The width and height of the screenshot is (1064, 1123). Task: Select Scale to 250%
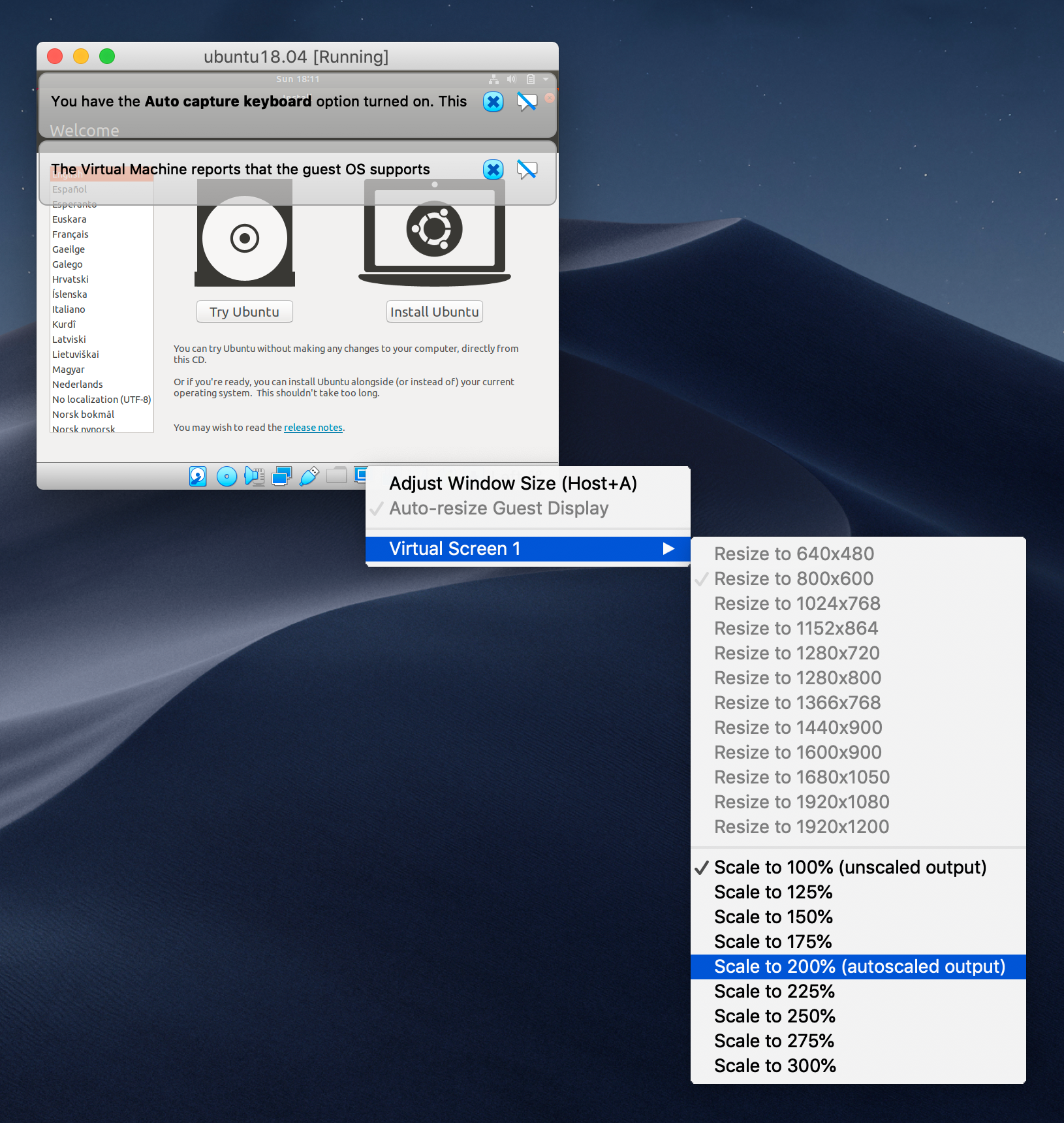[x=858, y=1016]
